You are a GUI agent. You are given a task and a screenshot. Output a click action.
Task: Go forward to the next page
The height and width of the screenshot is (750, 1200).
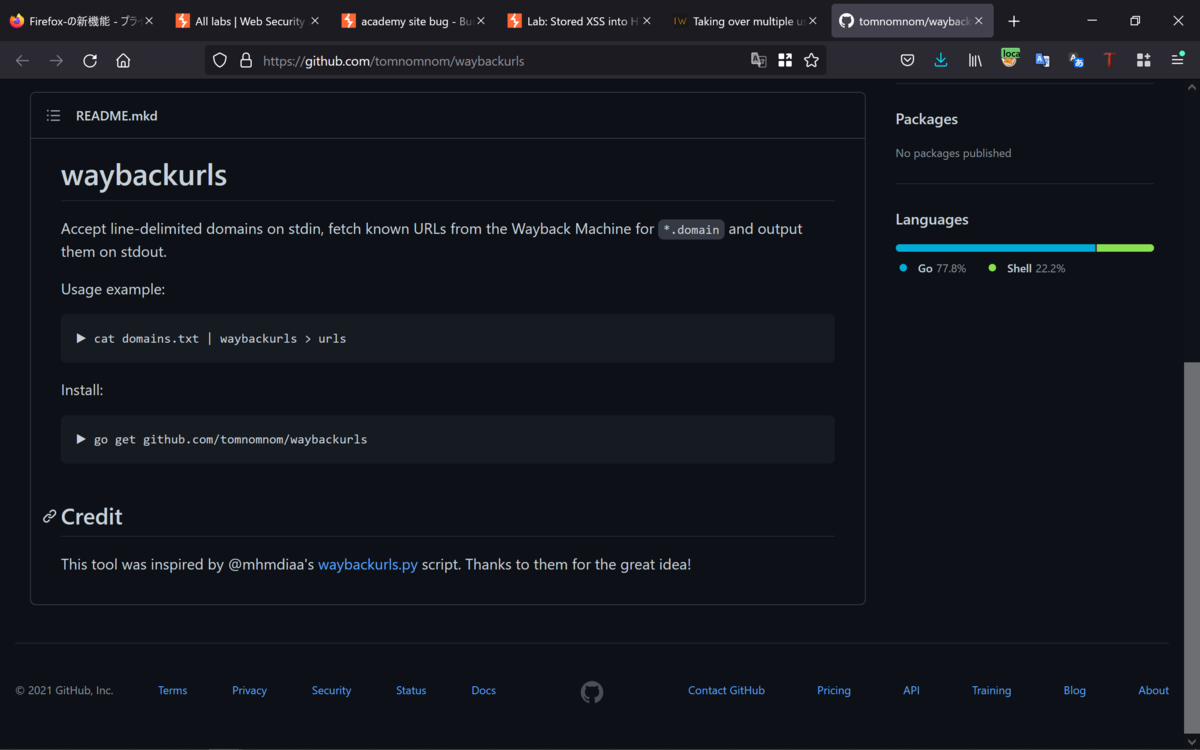coord(56,61)
